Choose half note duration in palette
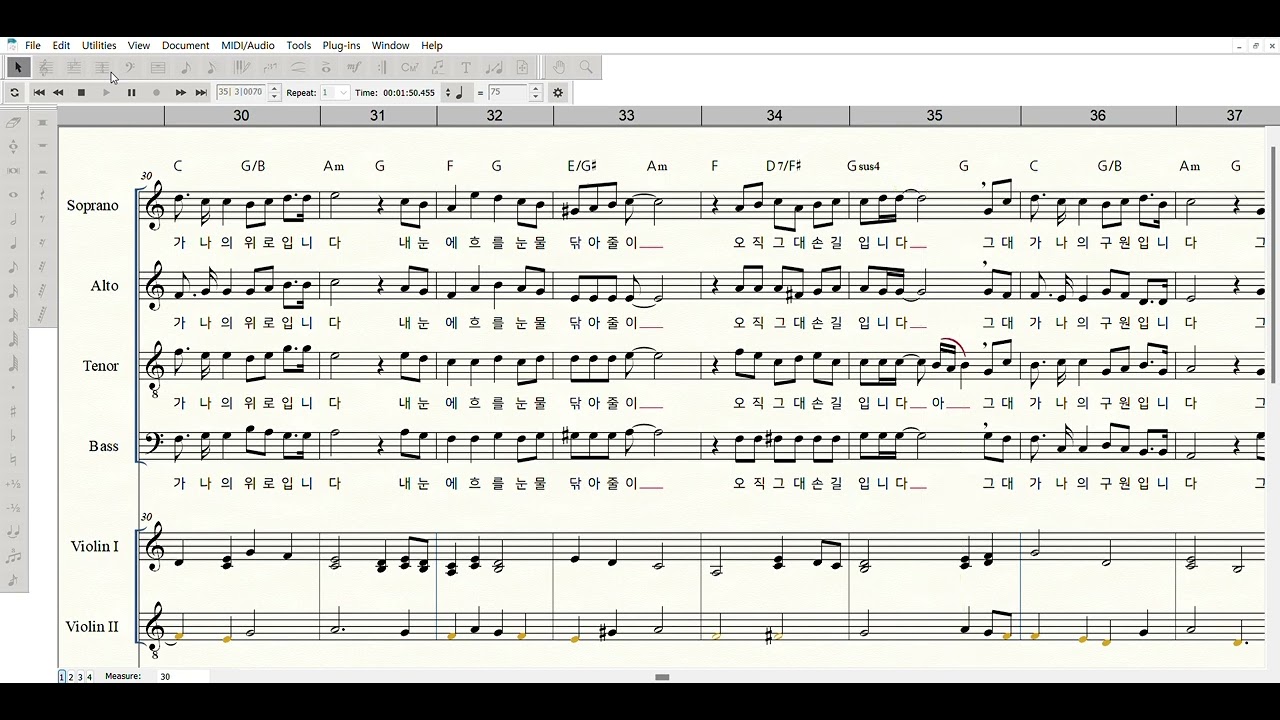This screenshot has height=720, width=1280. [x=13, y=219]
